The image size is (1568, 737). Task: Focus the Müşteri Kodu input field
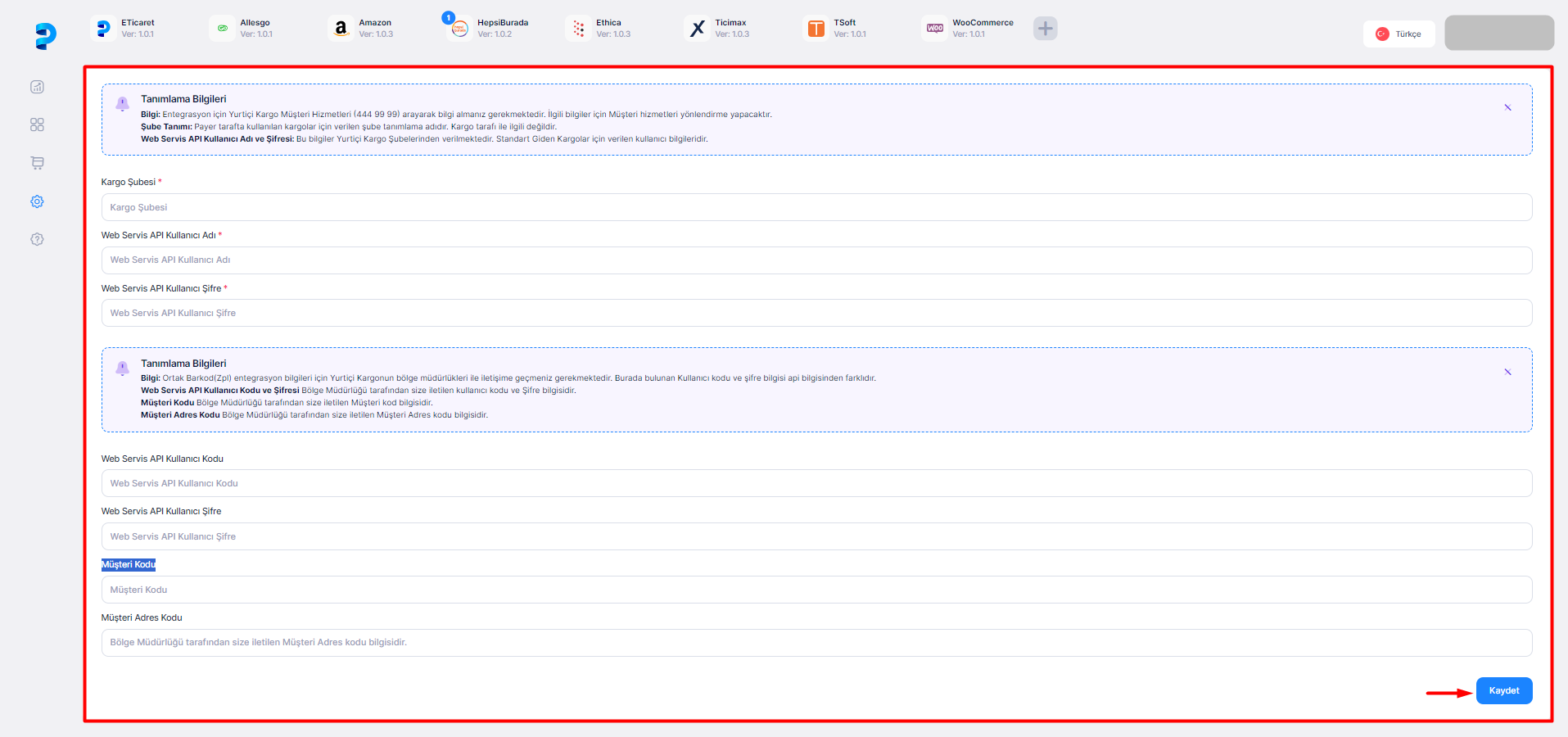(x=816, y=590)
